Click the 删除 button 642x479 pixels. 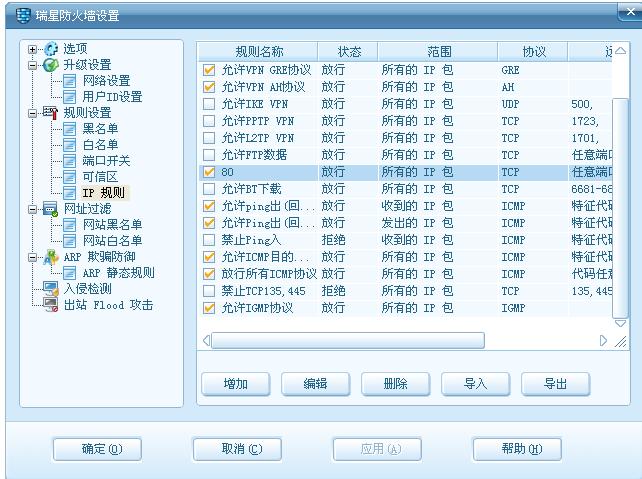[x=396, y=384]
